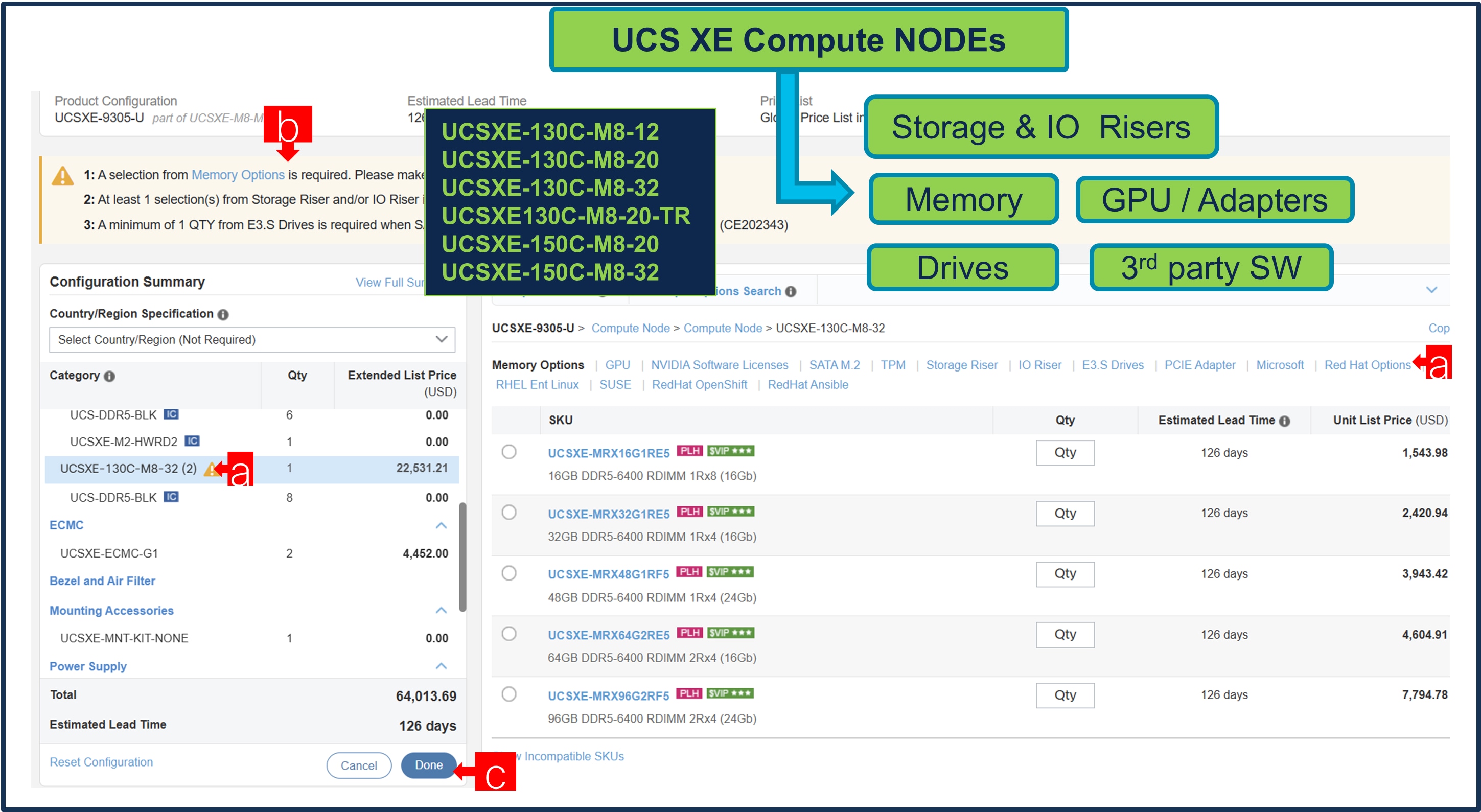Click the PLH badge on UCSXE-MRX96G2RF5
1481x812 pixels.
(689, 693)
